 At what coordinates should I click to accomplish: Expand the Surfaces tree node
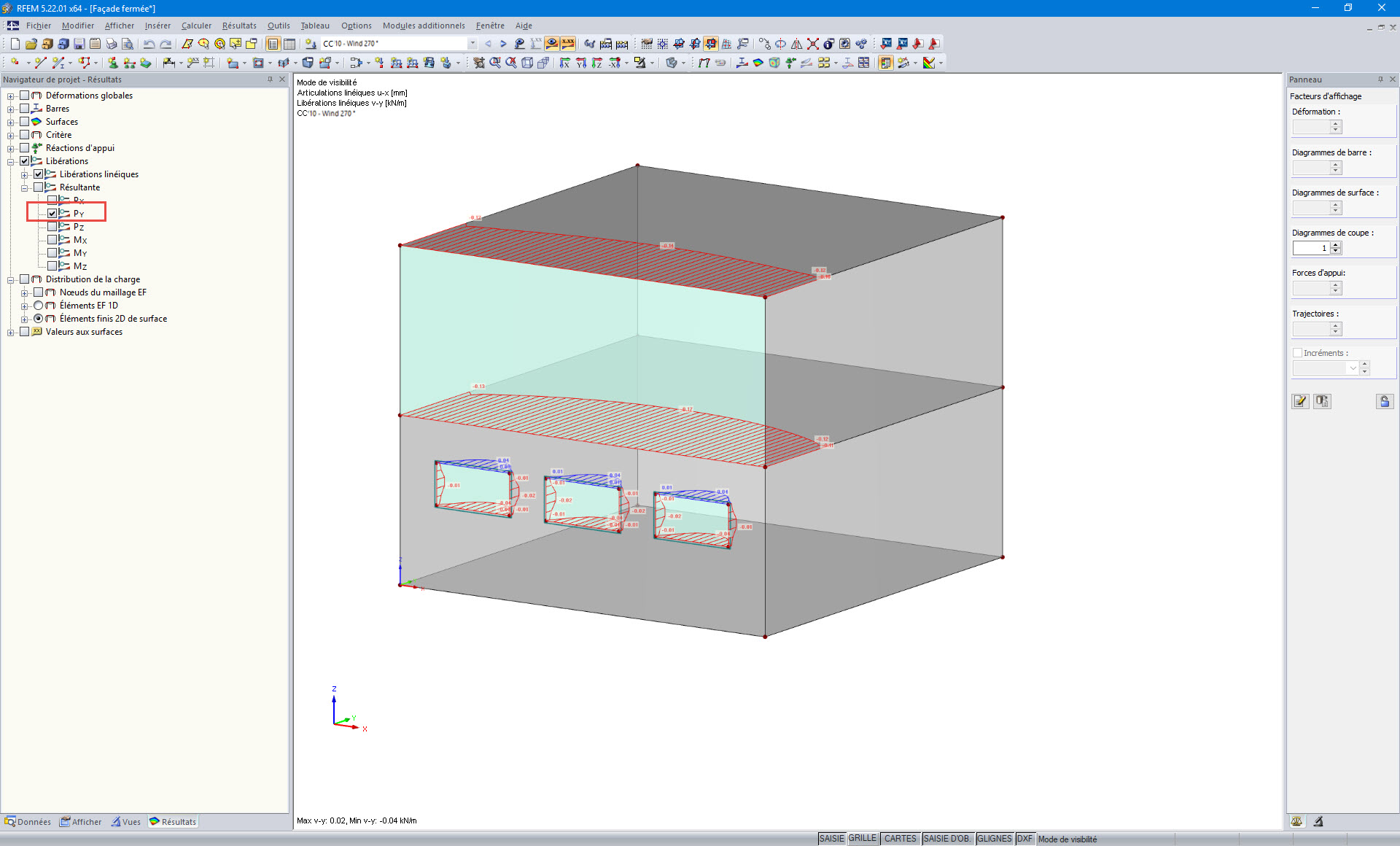coord(11,122)
